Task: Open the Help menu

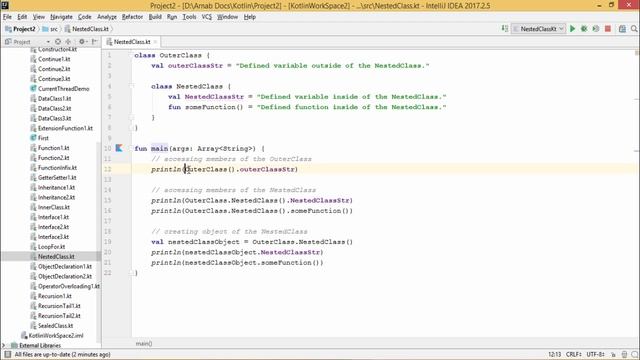Action: (249, 17)
